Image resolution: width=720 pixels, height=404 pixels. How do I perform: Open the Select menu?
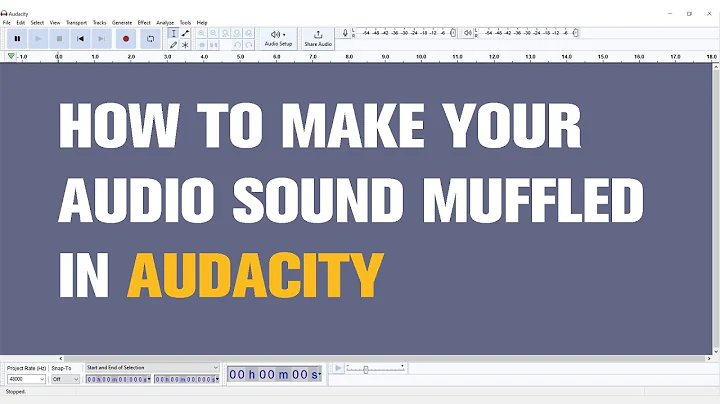coord(37,22)
